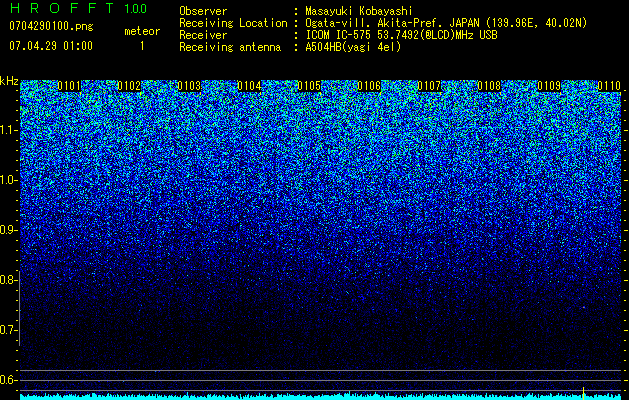629x400 pixels.
Task: Click the cyan signal level strip at bottom
Action: click(320, 397)
